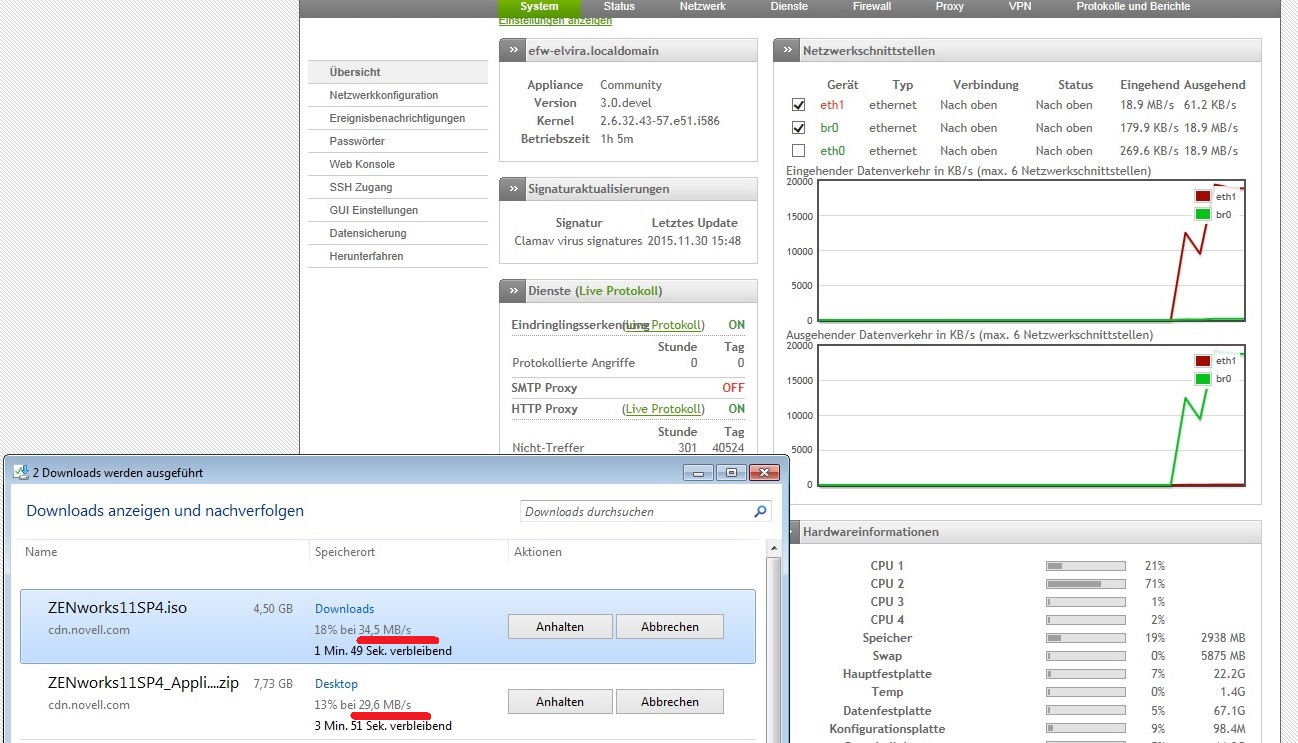The image size is (1298, 743).
Task: Open Datensicherung sidebar entry
Action: coord(398,233)
